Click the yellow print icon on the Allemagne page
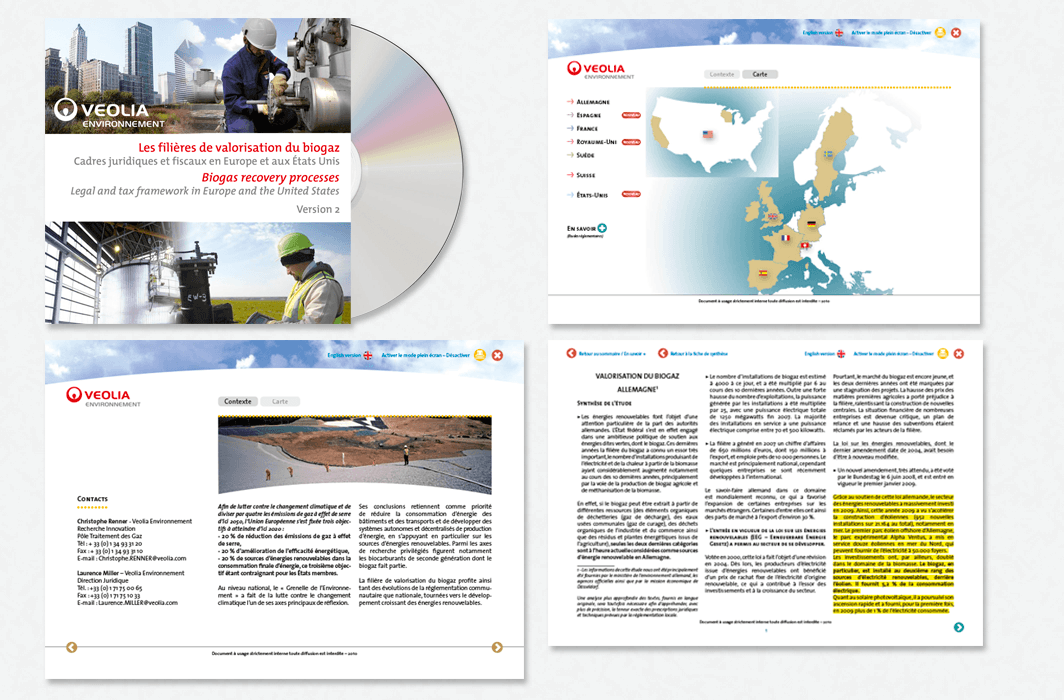Viewport: 1064px width, 700px height. (942, 353)
